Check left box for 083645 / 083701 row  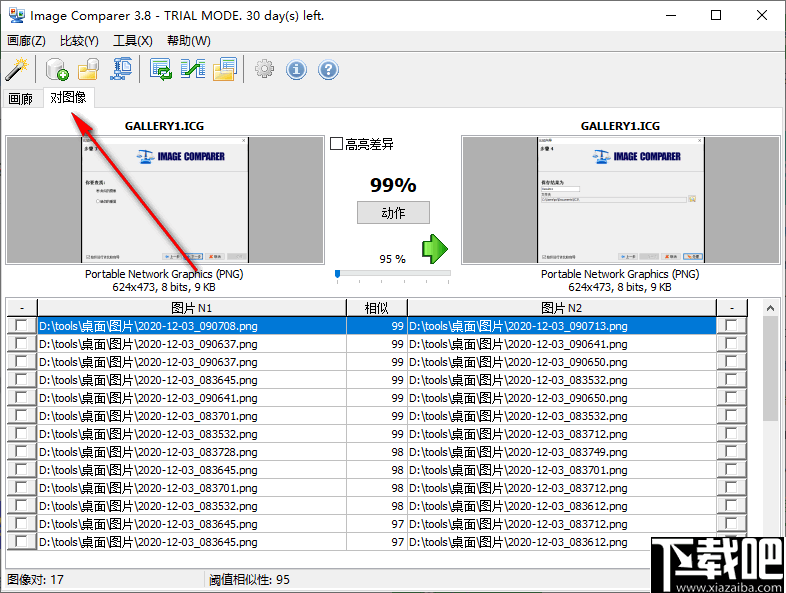22,470
